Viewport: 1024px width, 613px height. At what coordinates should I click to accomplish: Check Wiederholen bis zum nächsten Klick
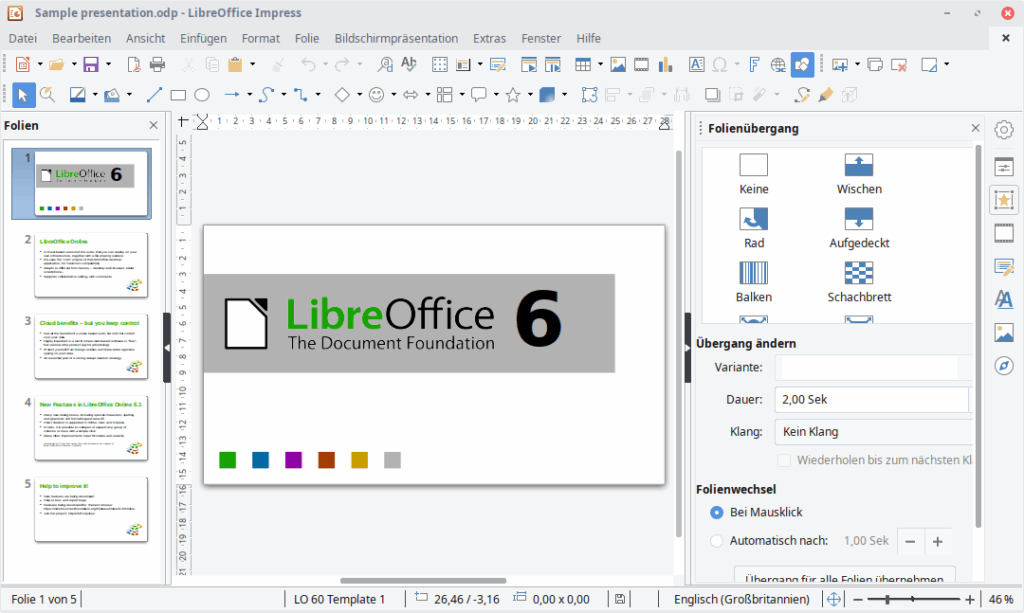tap(785, 459)
